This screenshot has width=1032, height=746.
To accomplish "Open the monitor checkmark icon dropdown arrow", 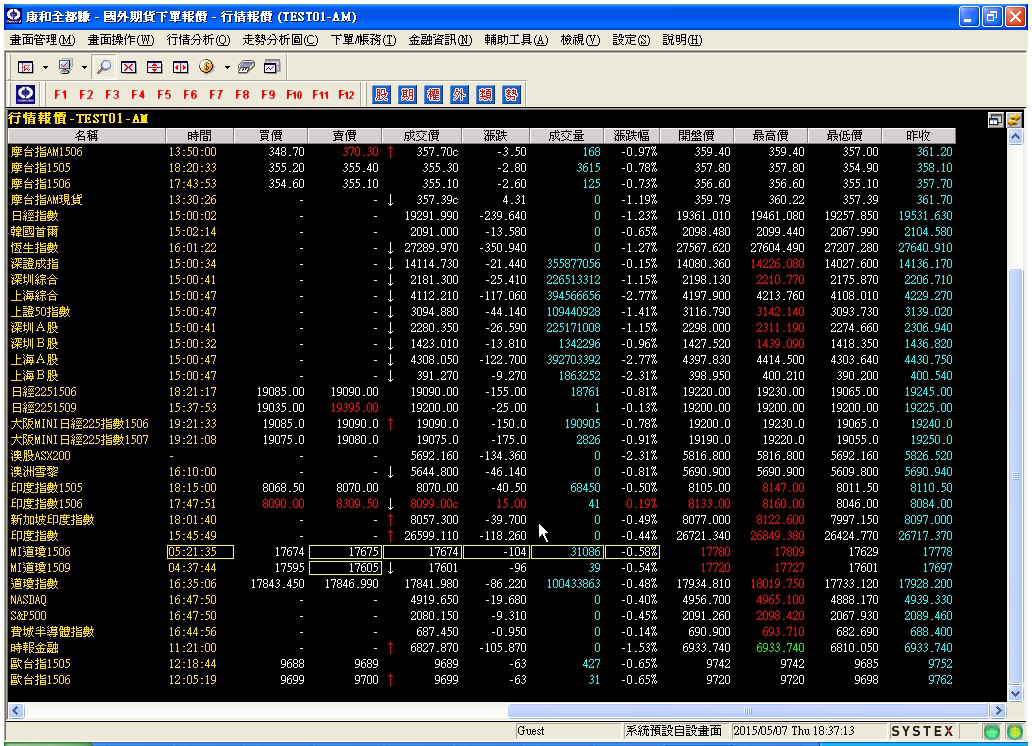I will tap(84, 67).
